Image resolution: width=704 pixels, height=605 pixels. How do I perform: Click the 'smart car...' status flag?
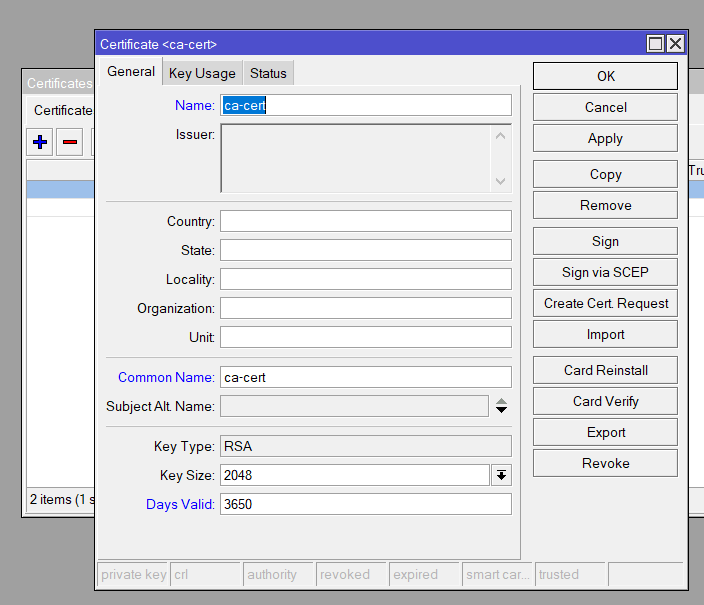(497, 574)
